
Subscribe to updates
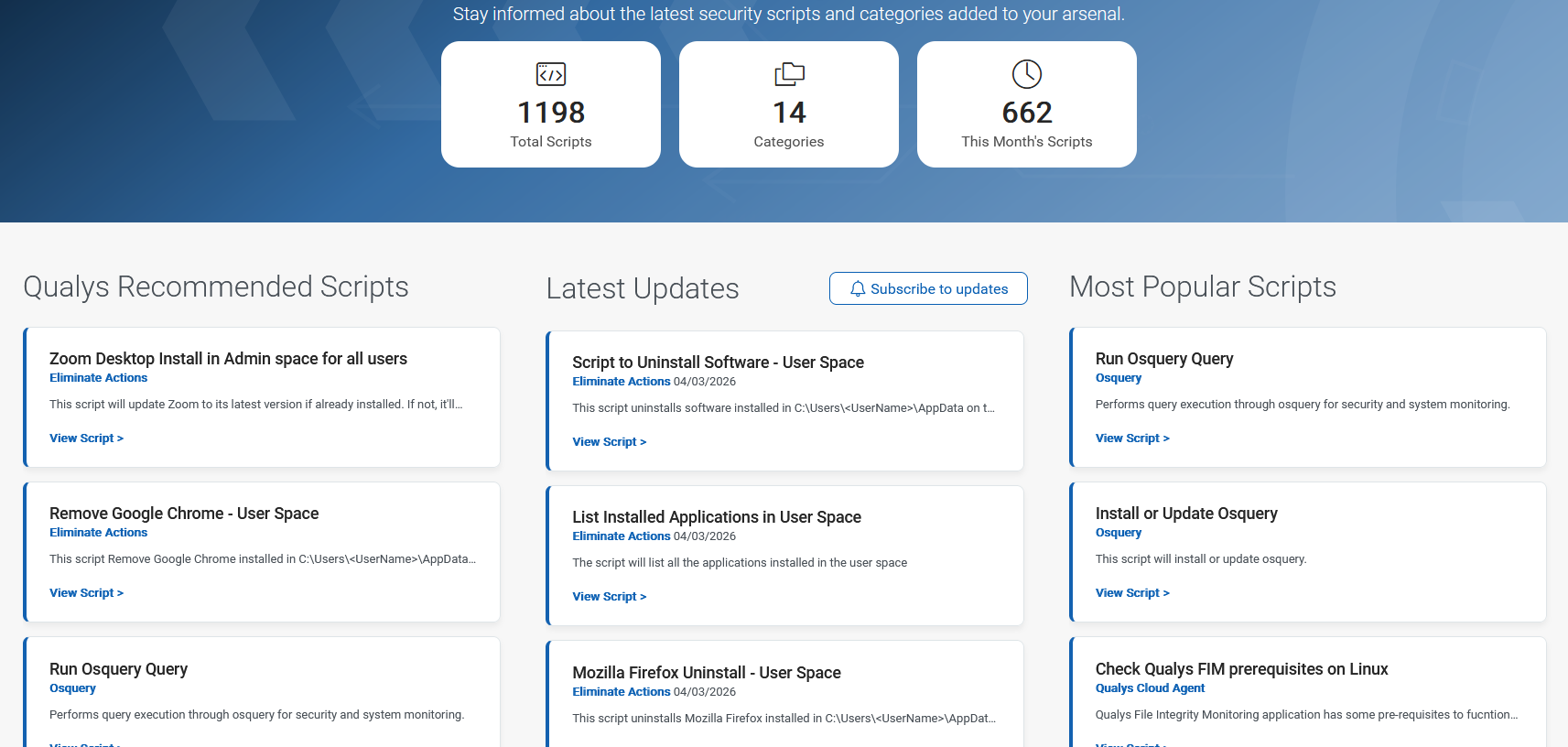tap(928, 289)
